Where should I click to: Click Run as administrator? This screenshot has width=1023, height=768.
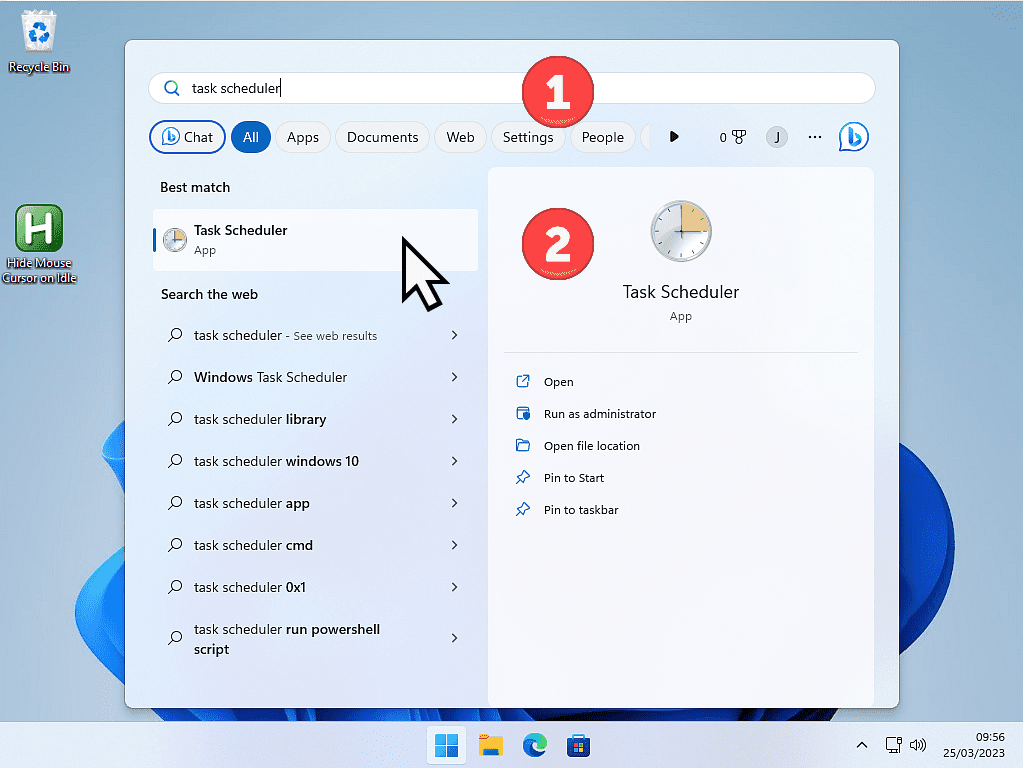tap(599, 414)
